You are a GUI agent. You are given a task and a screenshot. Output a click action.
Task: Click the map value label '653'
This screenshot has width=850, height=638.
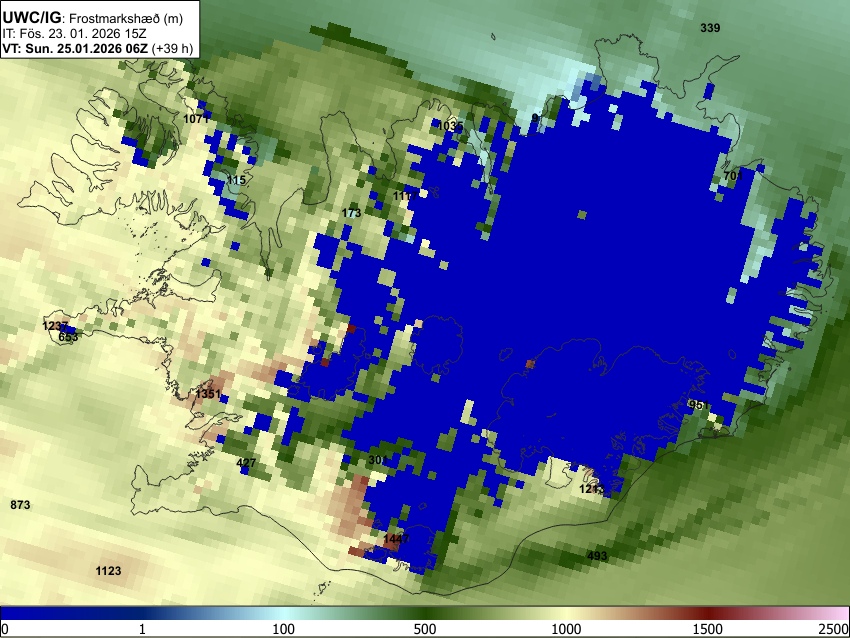(68, 337)
